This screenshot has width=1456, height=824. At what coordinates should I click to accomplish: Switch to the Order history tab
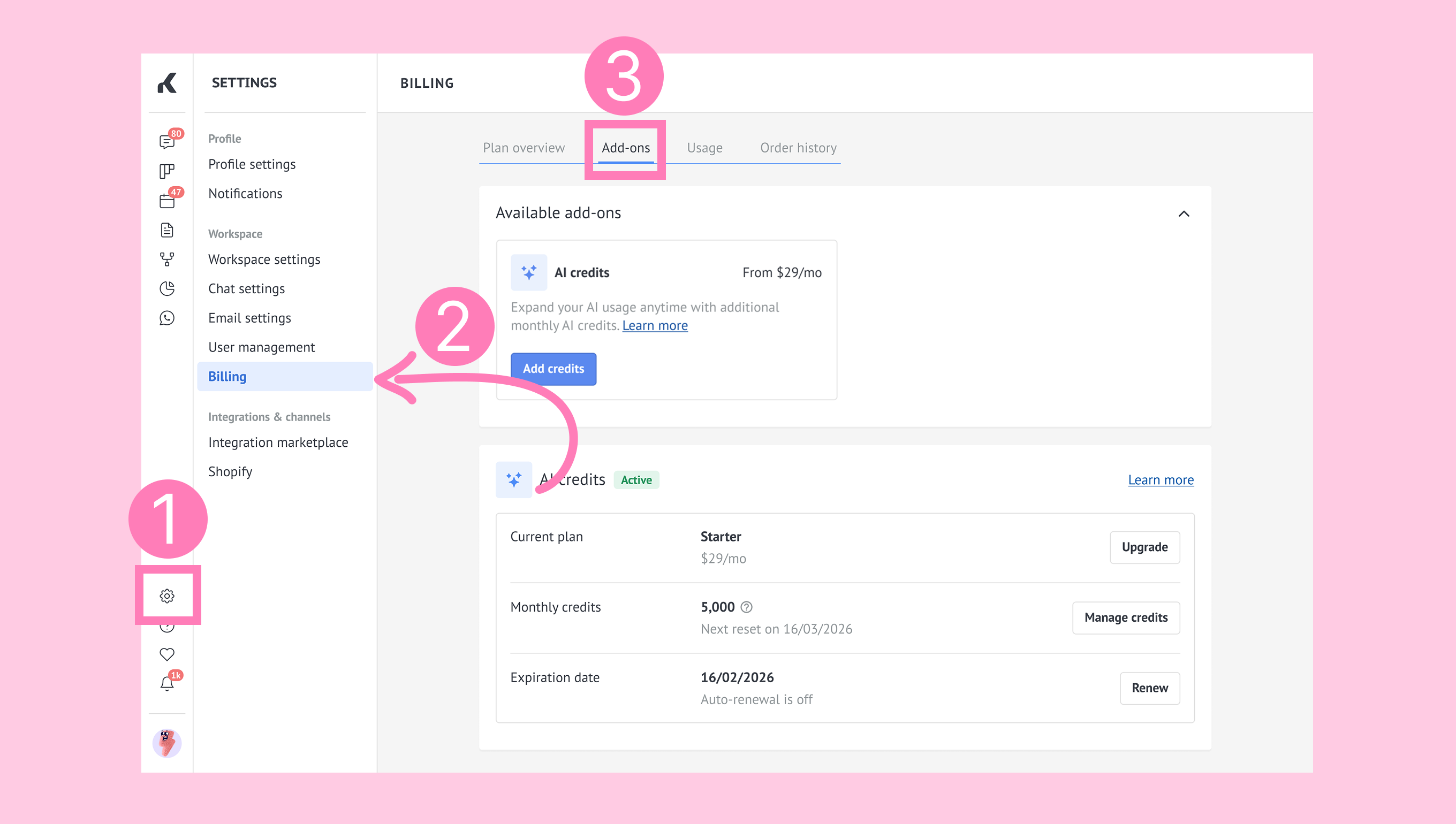798,148
